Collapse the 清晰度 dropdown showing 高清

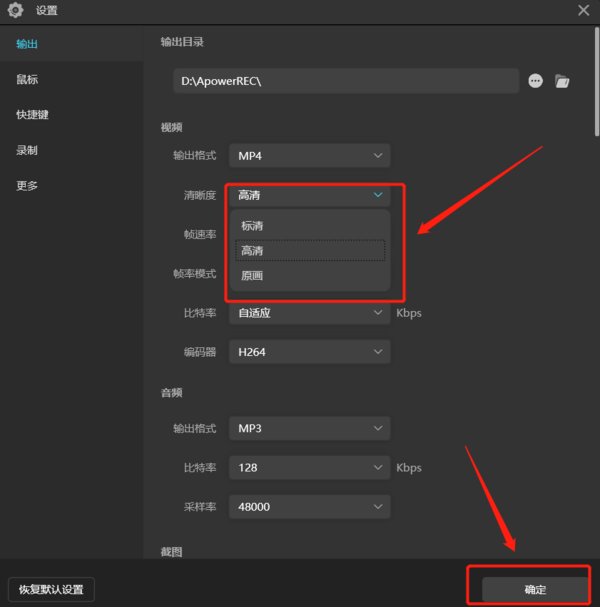pos(309,196)
